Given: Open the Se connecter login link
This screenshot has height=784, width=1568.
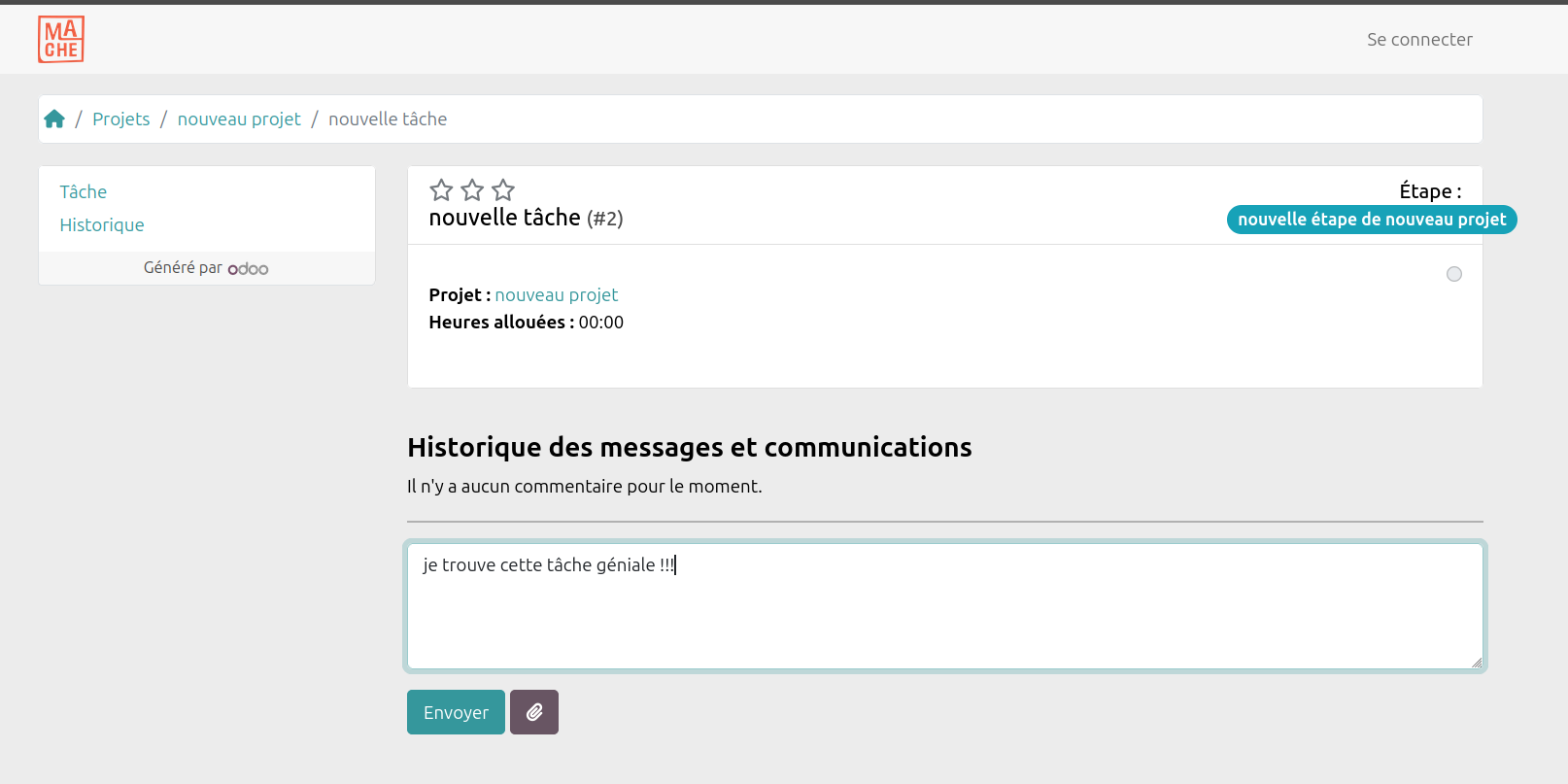Looking at the screenshot, I should [1418, 40].
